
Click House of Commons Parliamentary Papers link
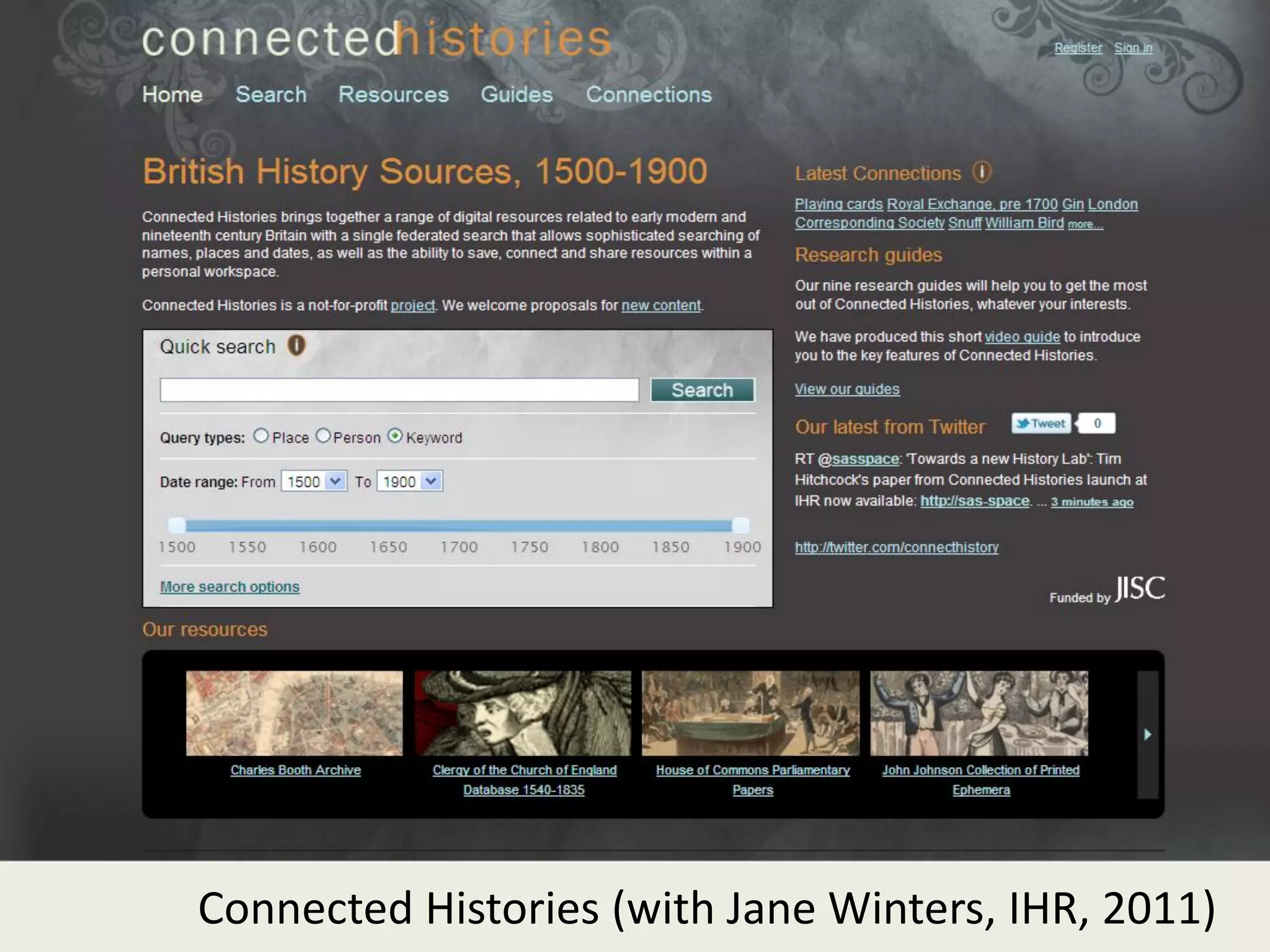coord(753,780)
